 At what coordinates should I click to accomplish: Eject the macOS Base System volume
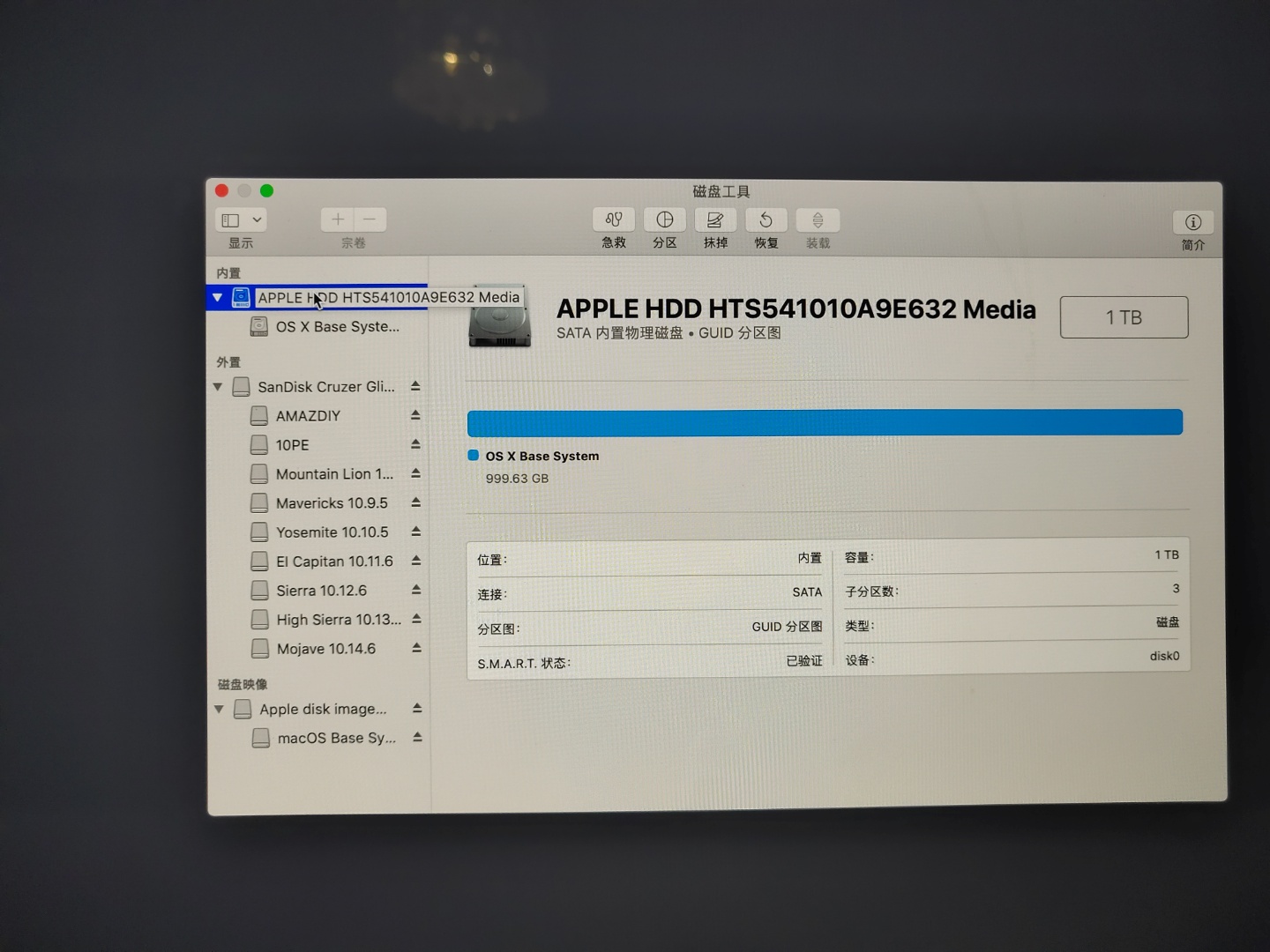417,737
